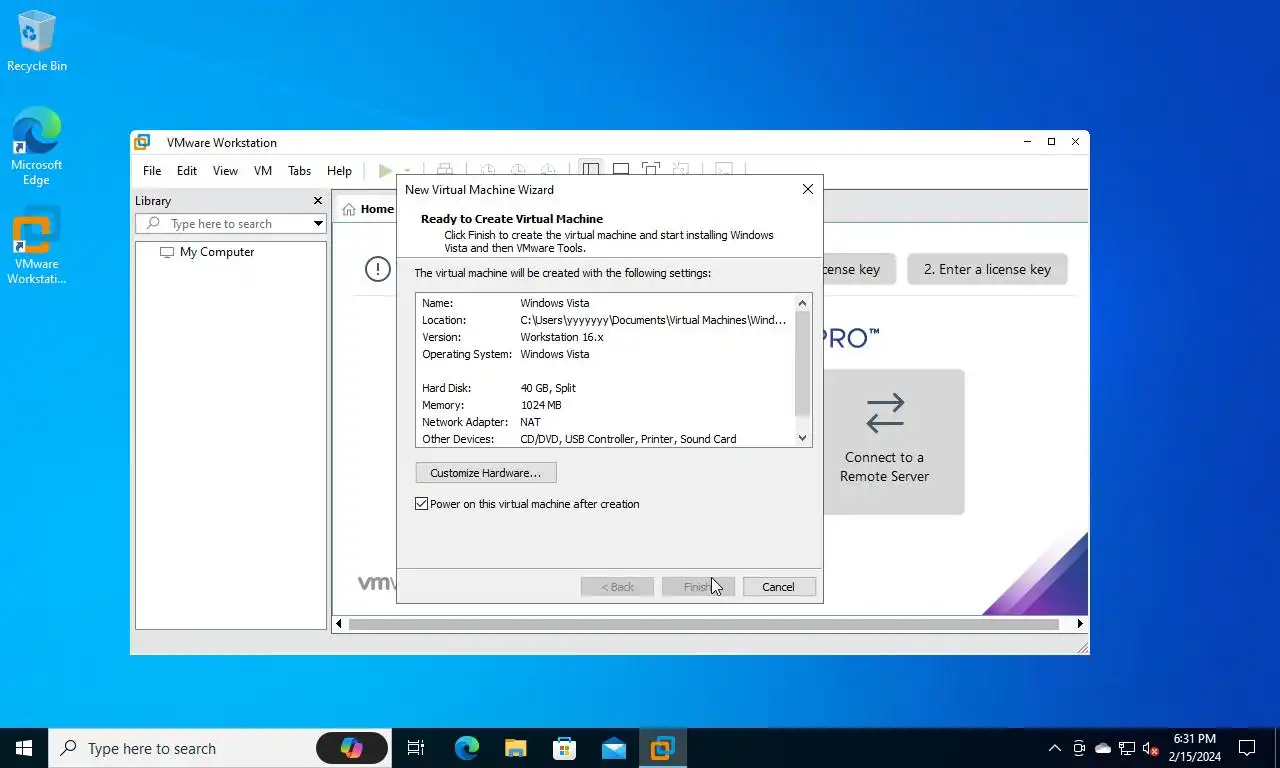This screenshot has width=1280, height=768.
Task: Click the Home page horizontal scrollbar thumb
Action: [x=703, y=624]
